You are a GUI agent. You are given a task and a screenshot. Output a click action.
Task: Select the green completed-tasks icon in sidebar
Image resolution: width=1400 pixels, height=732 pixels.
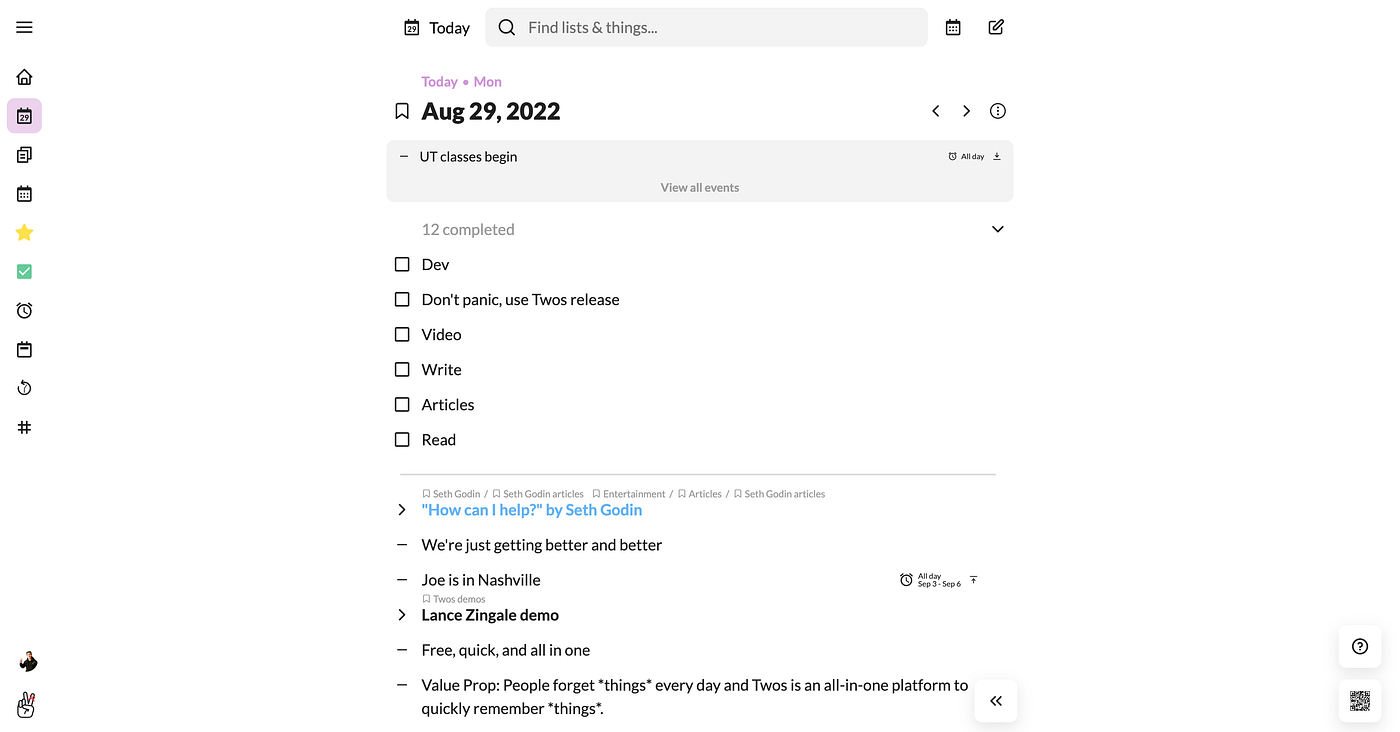coord(24,271)
